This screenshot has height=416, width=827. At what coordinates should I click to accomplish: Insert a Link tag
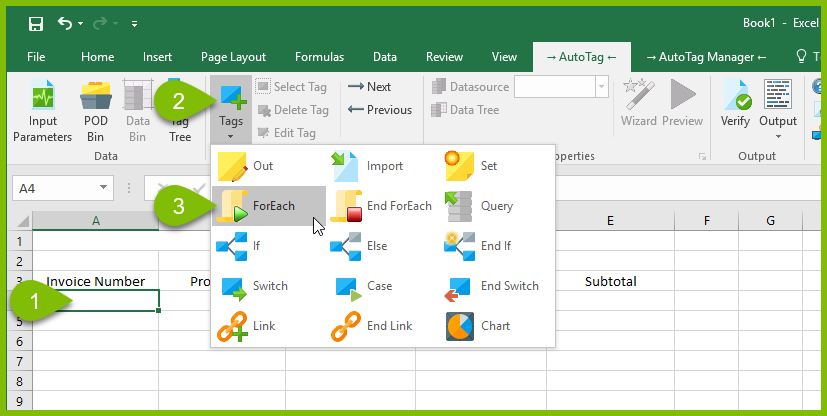(x=268, y=326)
